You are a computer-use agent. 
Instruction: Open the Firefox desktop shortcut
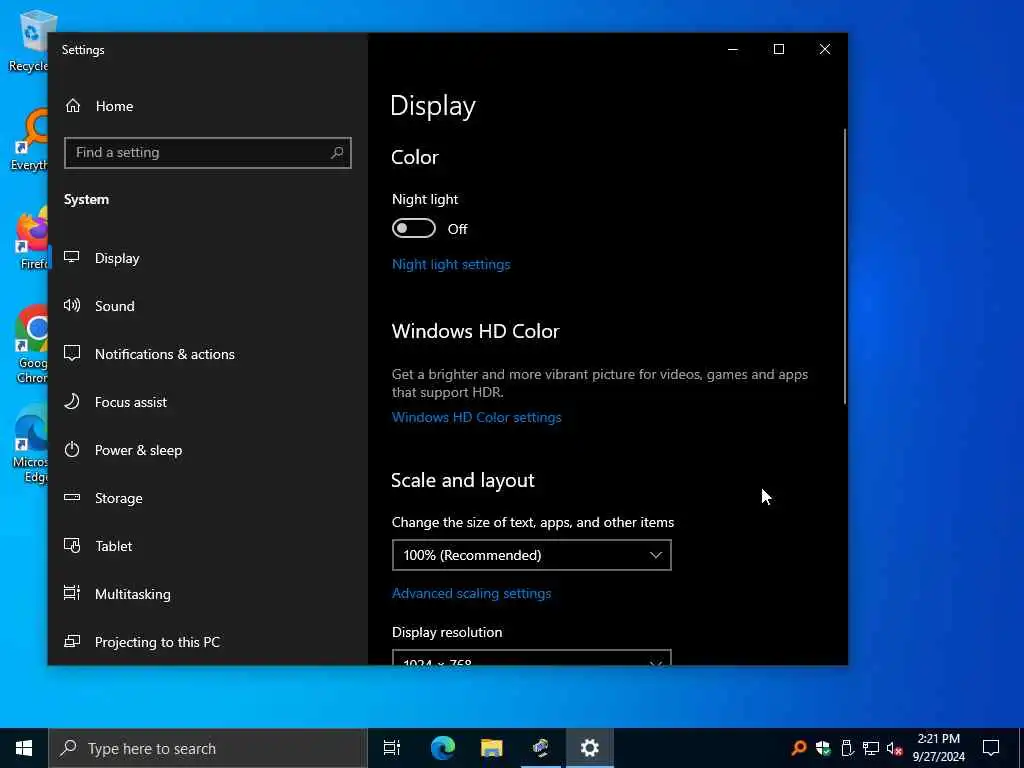(x=31, y=238)
